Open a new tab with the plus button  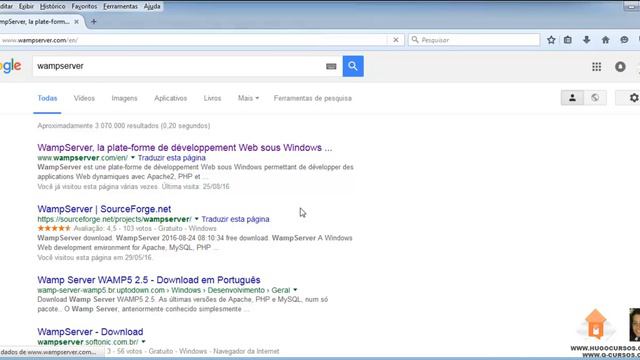(x=93, y=22)
